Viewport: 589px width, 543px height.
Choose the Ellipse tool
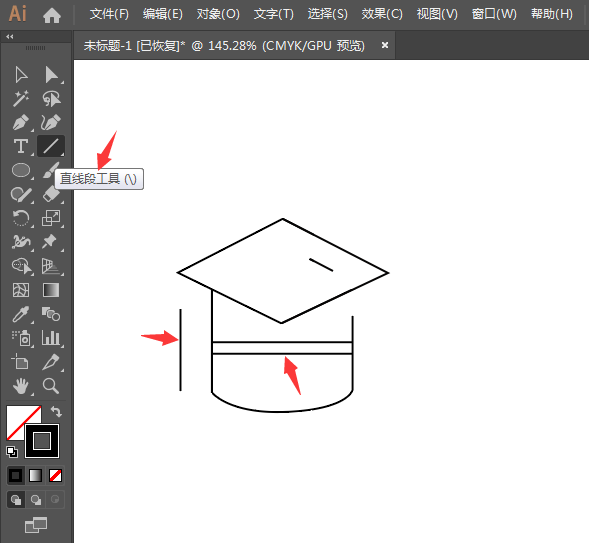pos(21,170)
